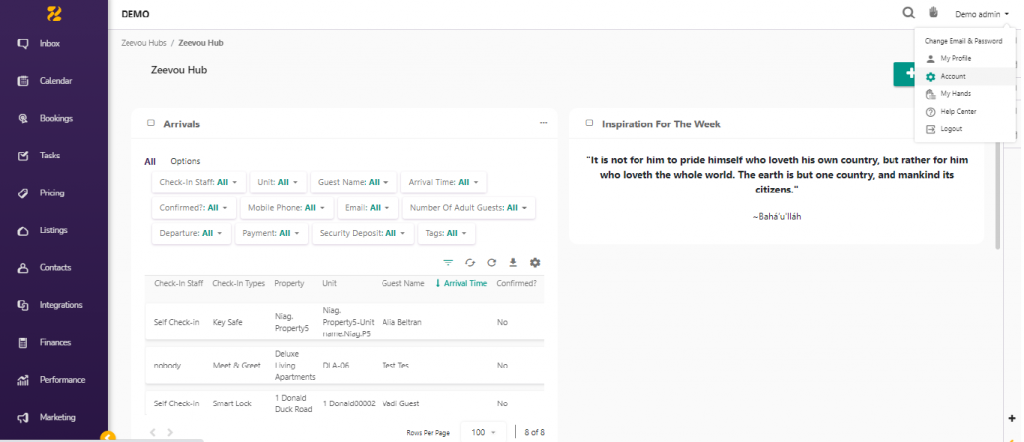Click the filter list icon above table
1024x442 pixels.
[448, 262]
